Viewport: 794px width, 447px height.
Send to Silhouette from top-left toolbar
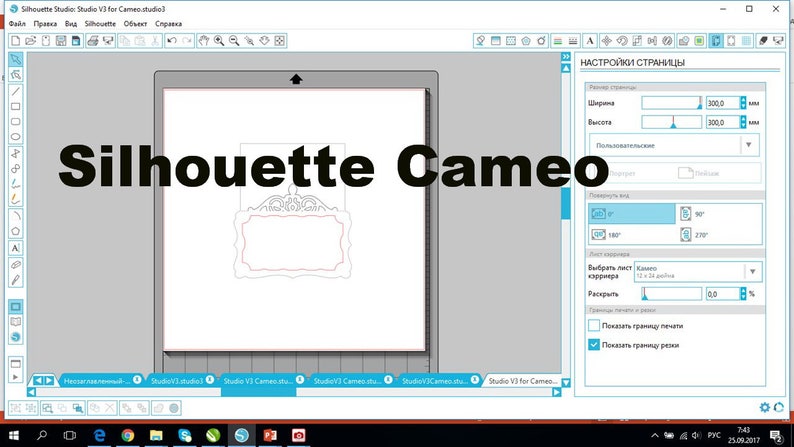108,41
